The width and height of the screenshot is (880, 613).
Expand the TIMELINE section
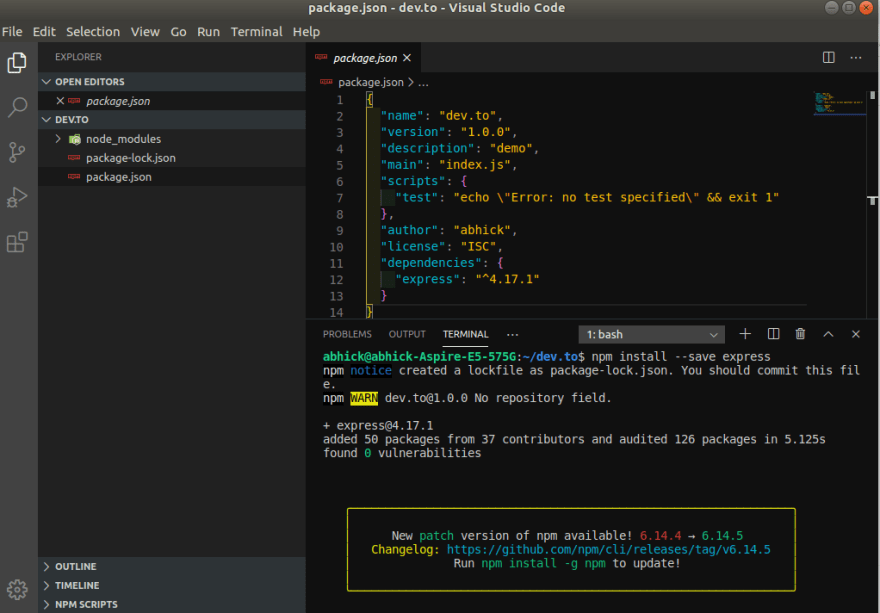tap(47, 585)
